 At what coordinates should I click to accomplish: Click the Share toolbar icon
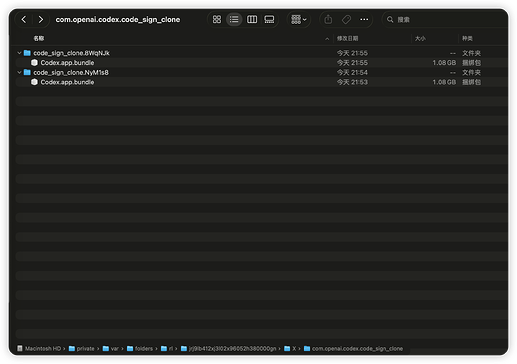click(328, 19)
